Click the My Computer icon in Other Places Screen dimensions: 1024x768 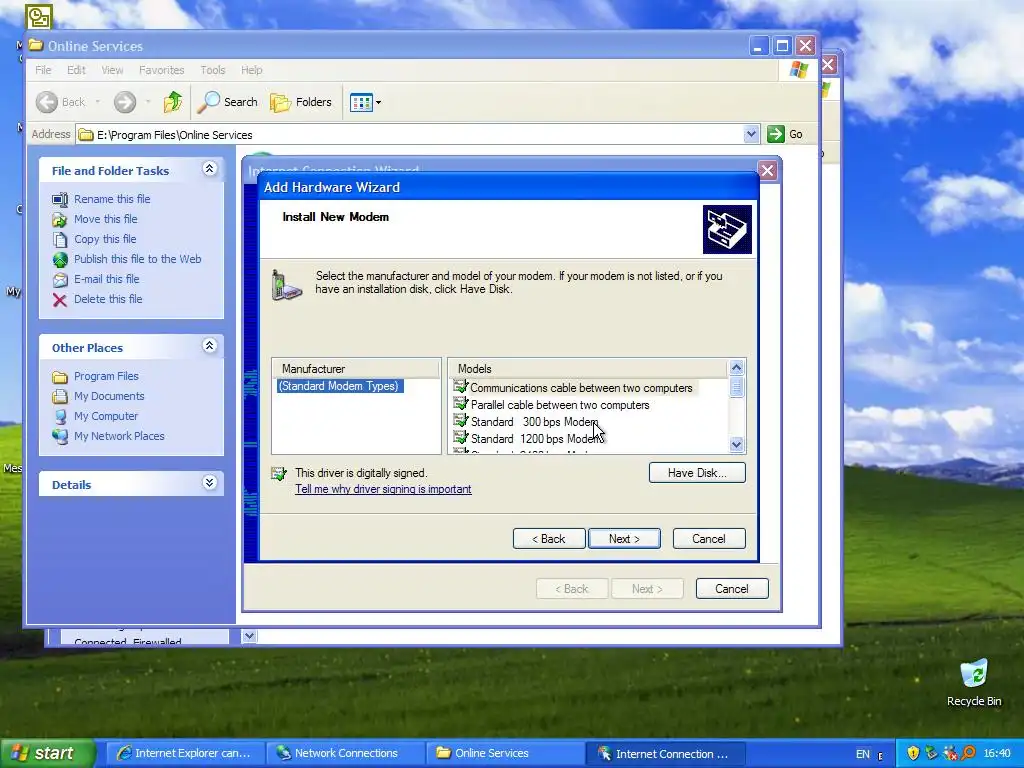60,417
